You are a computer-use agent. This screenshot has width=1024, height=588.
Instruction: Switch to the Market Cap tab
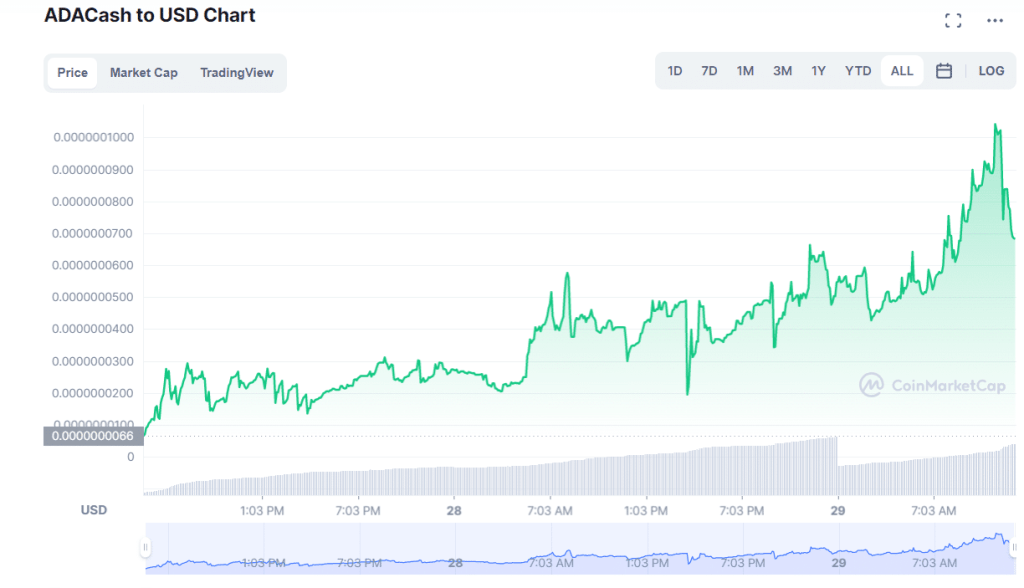[144, 73]
